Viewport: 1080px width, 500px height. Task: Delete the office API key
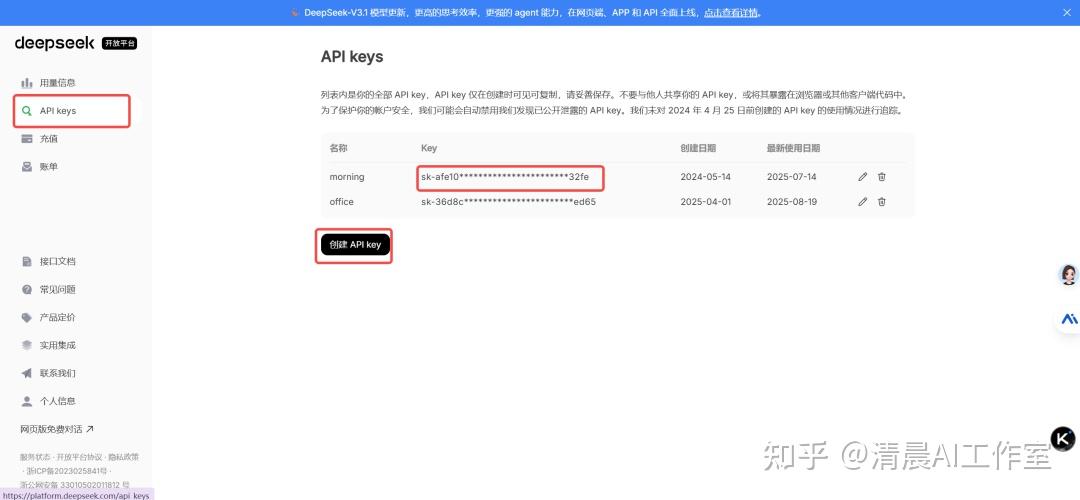(882, 202)
